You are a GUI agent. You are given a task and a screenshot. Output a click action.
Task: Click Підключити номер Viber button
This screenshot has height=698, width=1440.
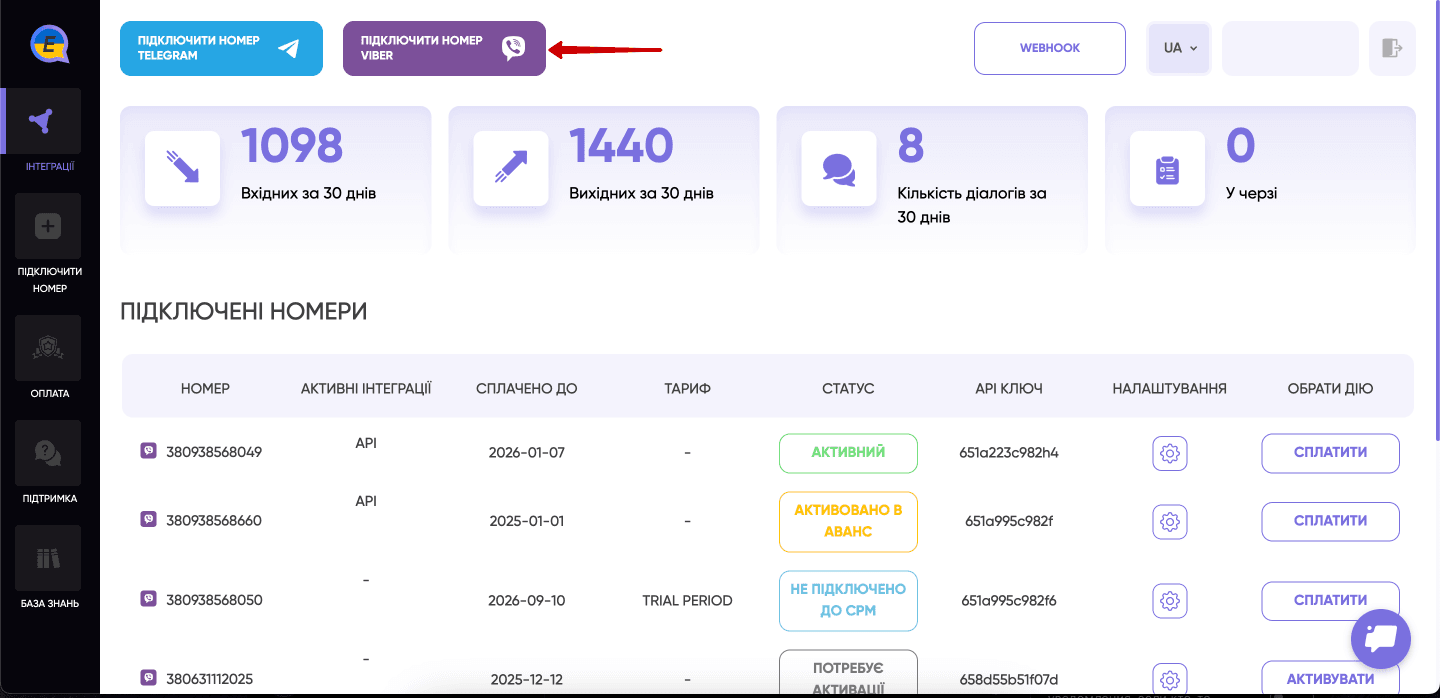pos(444,48)
